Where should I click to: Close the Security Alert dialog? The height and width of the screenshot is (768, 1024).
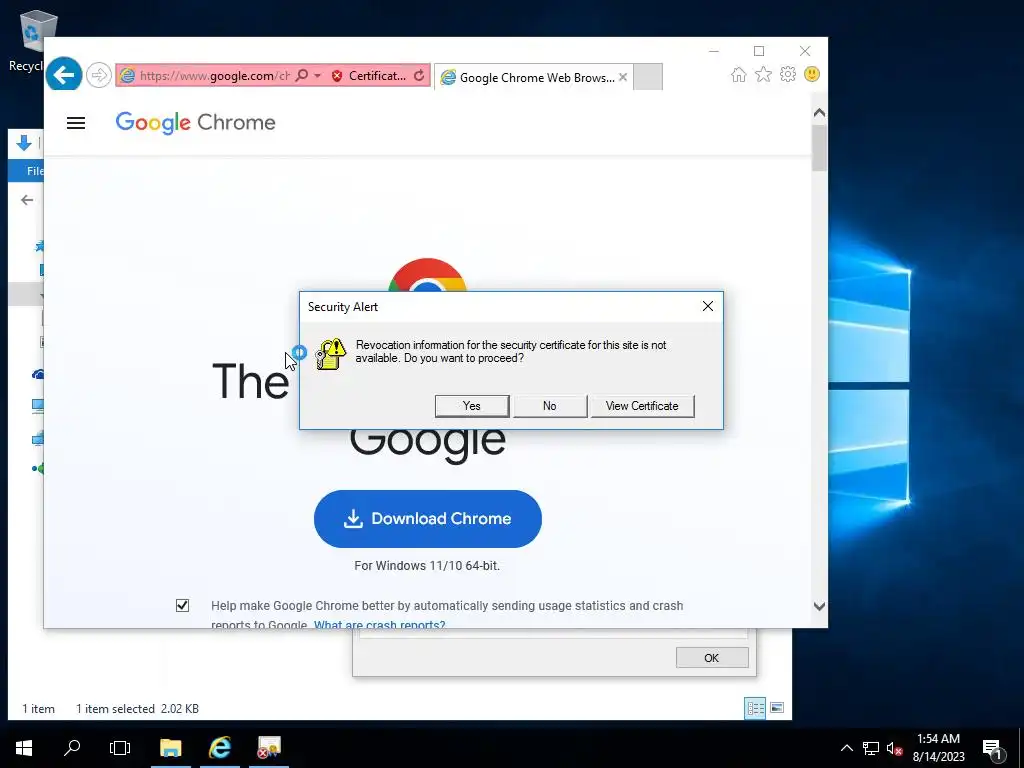(x=707, y=306)
